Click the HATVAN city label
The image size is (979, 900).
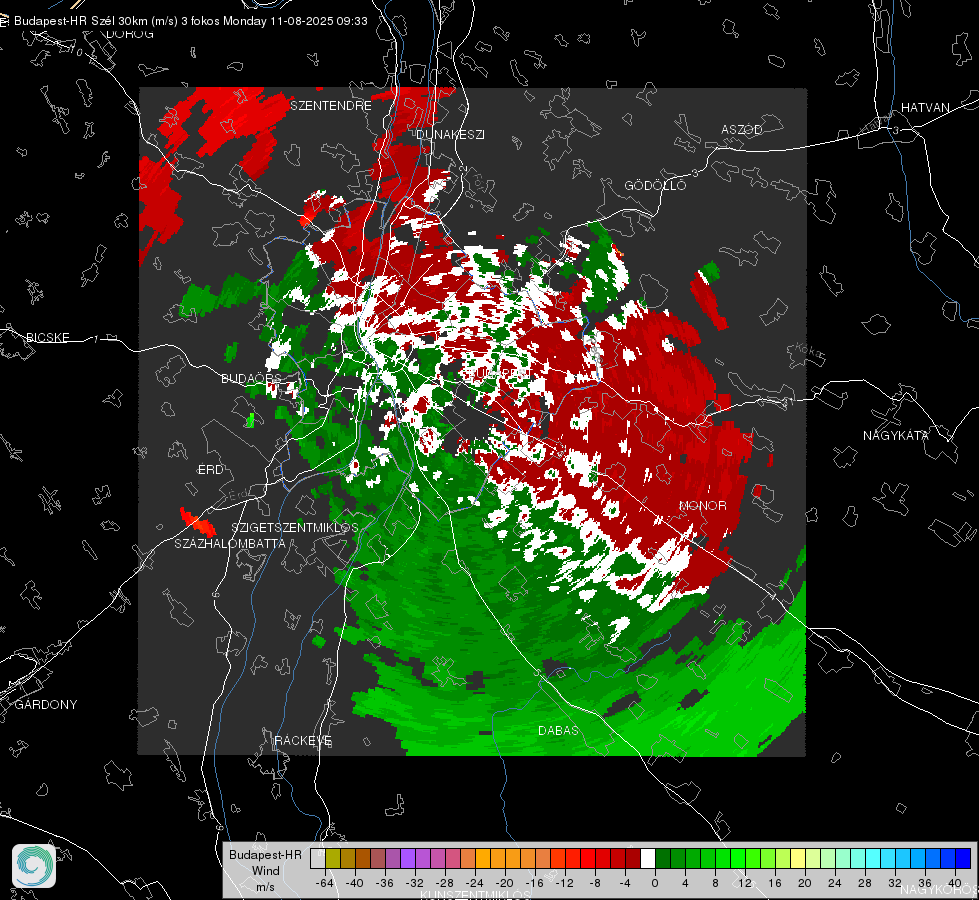pos(925,107)
